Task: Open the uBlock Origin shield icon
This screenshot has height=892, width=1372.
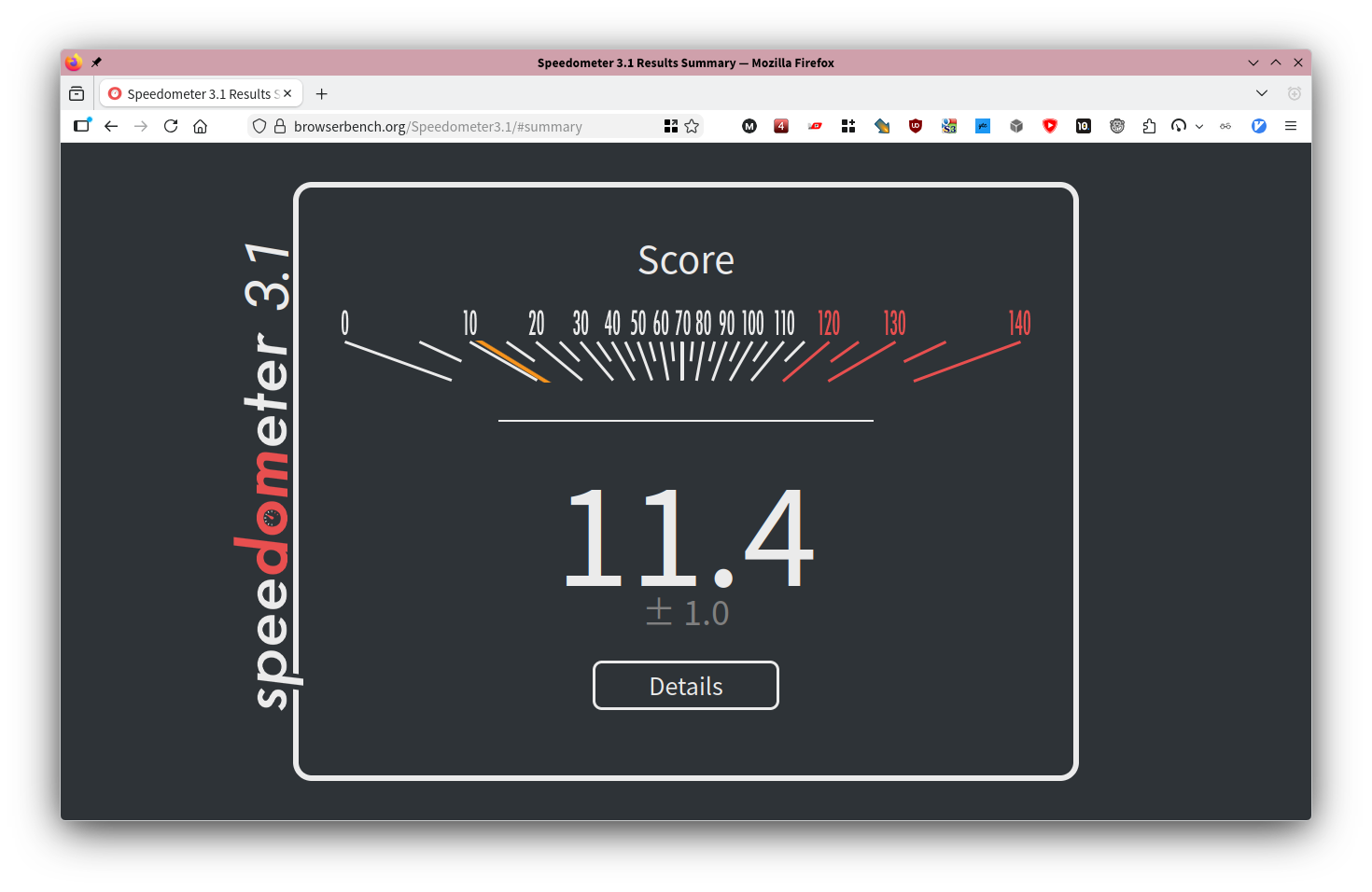Action: [x=916, y=126]
